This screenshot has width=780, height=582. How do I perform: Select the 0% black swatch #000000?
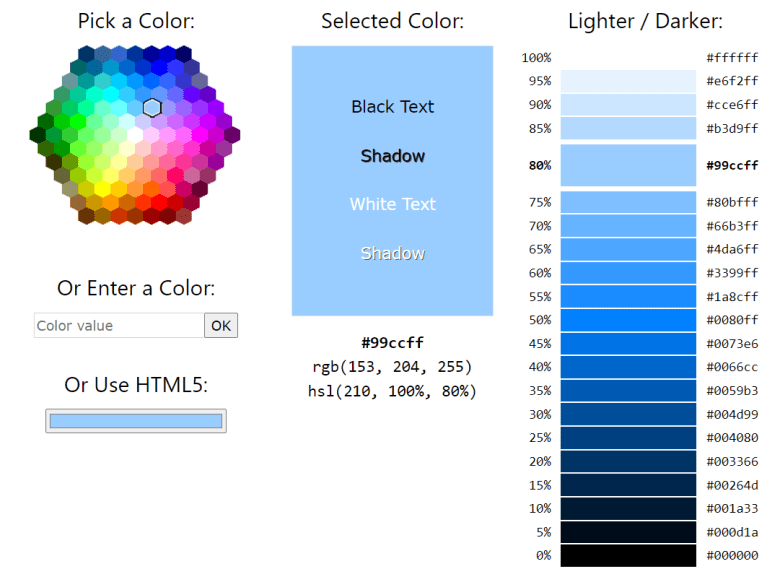[x=628, y=556]
